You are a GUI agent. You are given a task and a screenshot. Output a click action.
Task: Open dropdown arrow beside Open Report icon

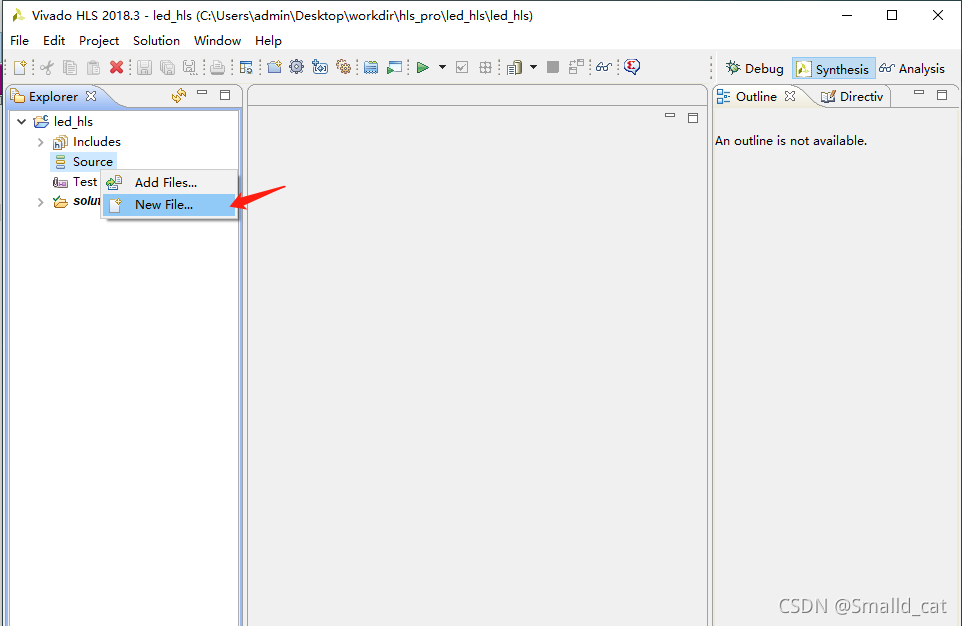coord(533,67)
